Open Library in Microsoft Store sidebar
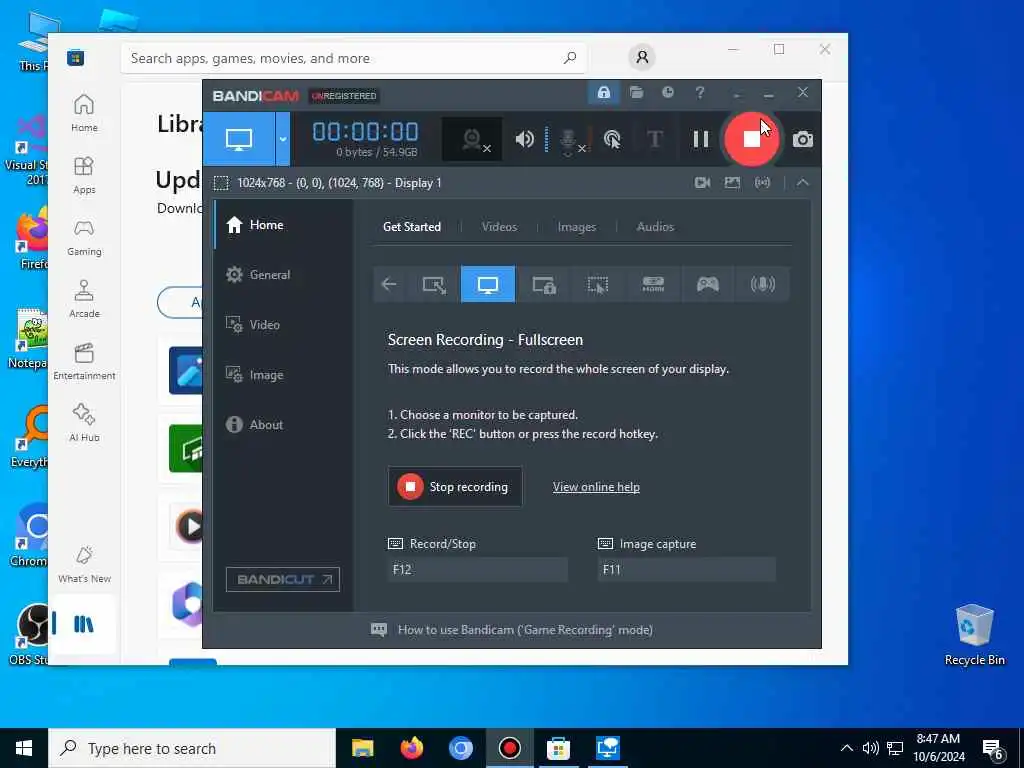The width and height of the screenshot is (1024, 768). [83, 624]
